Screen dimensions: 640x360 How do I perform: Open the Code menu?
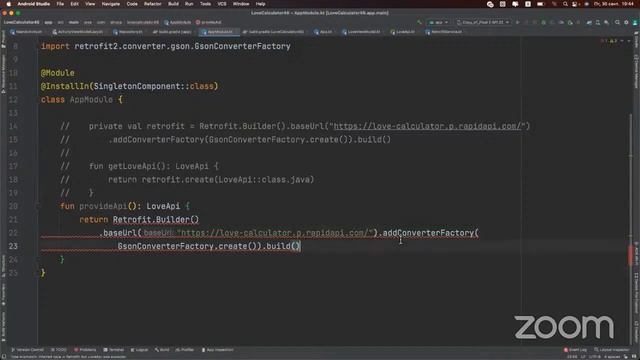click(x=132, y=4)
